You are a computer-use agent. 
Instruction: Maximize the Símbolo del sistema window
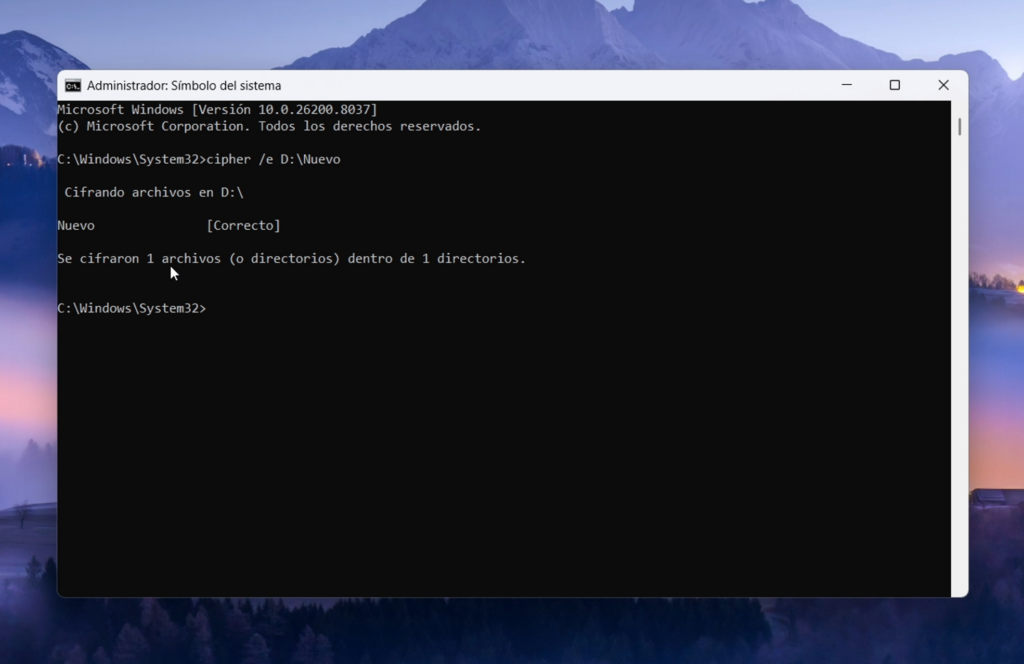pos(894,85)
